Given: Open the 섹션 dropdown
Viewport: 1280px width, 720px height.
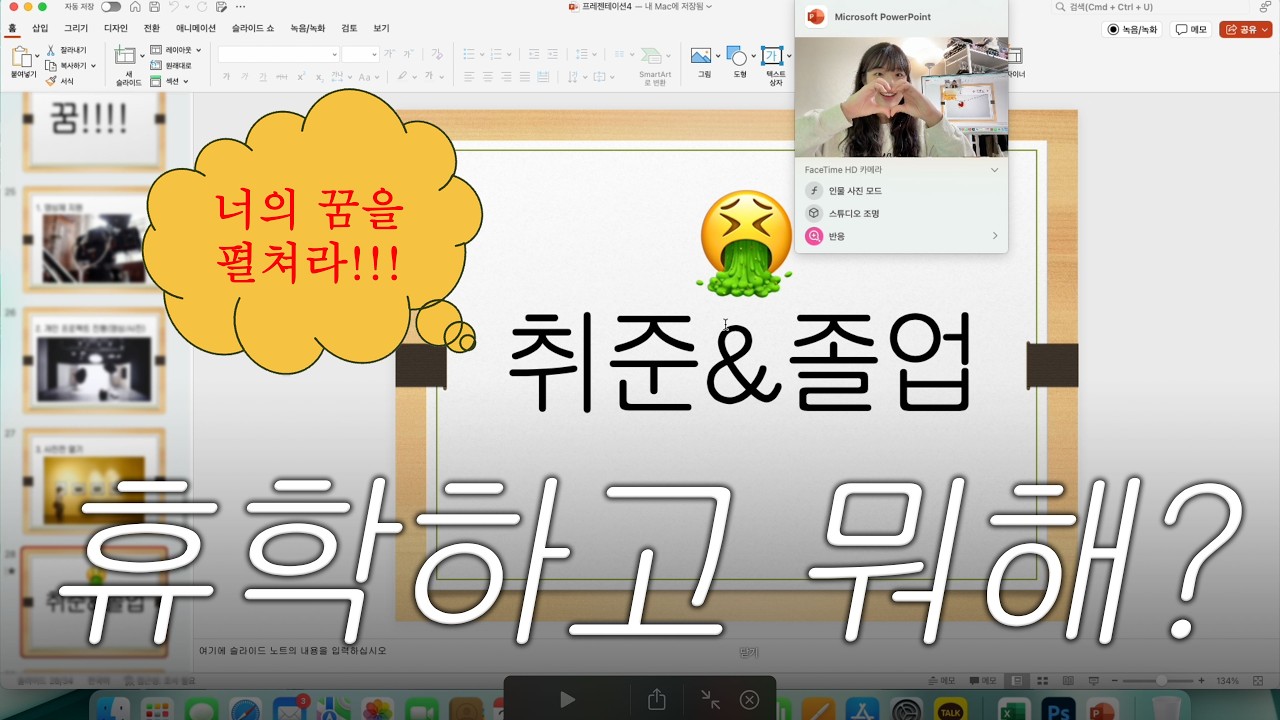Looking at the screenshot, I should coord(169,81).
